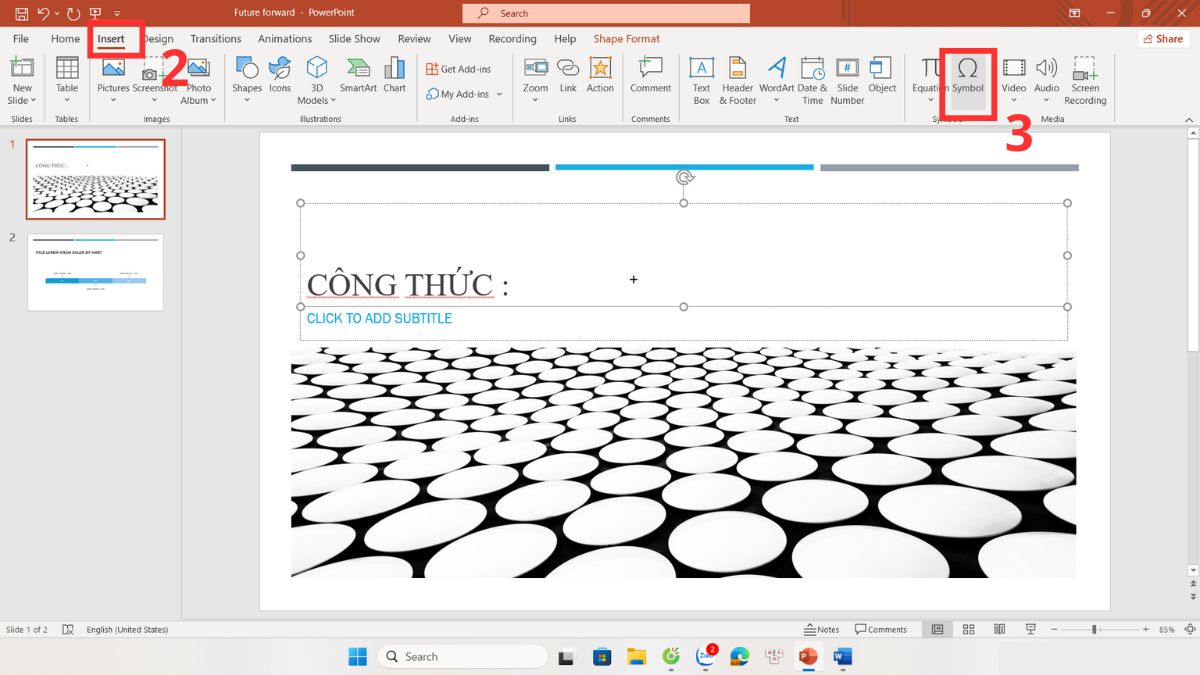Insert a Link
Viewport: 1200px width, 675px height.
click(x=568, y=75)
